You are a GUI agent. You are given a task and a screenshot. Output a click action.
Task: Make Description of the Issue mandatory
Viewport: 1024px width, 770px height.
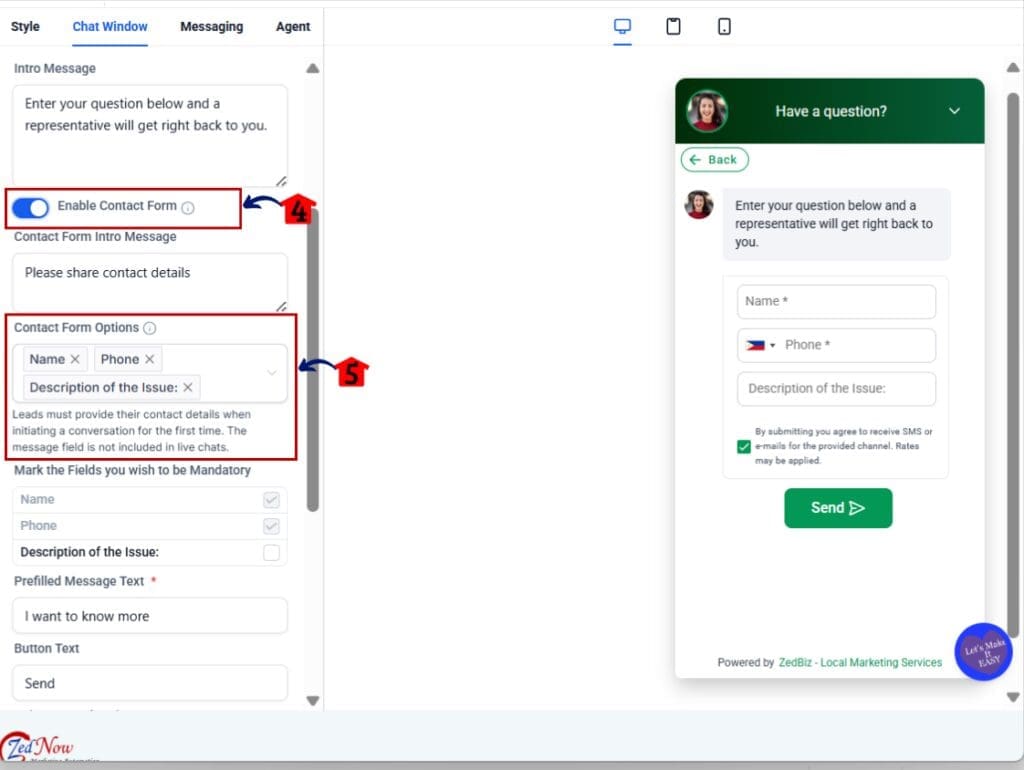271,551
